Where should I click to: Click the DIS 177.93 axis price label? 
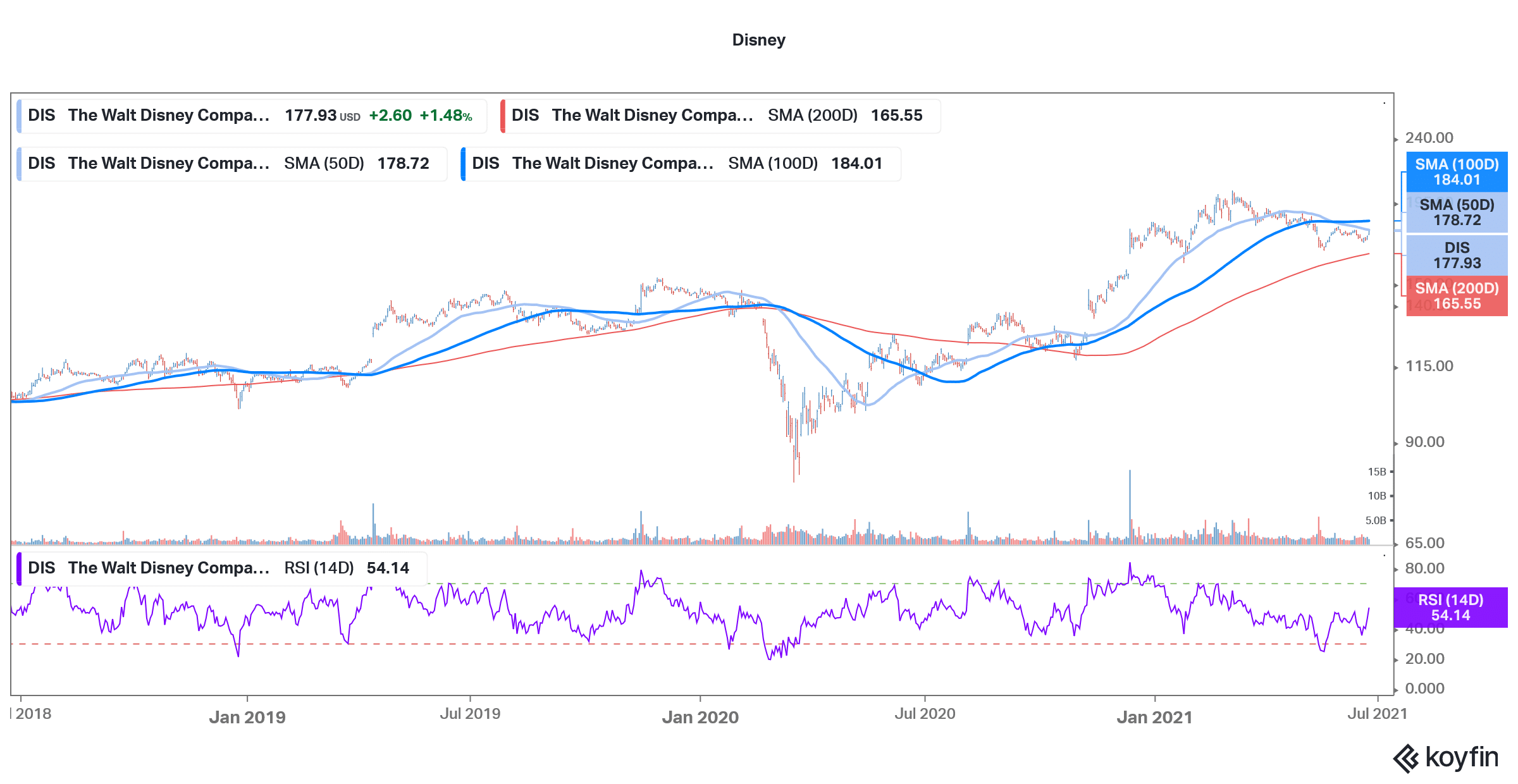tap(1457, 255)
